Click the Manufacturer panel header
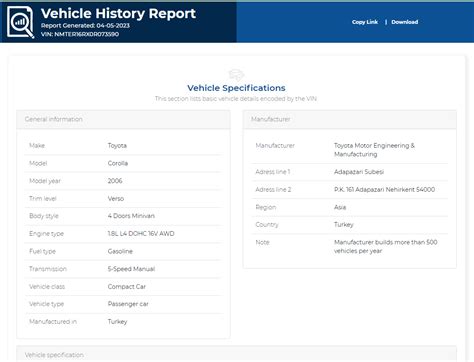 point(350,119)
